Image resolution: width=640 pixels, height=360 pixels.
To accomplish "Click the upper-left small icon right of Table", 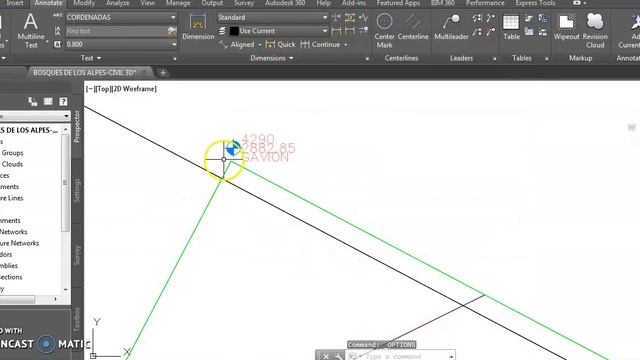I will tap(529, 18).
